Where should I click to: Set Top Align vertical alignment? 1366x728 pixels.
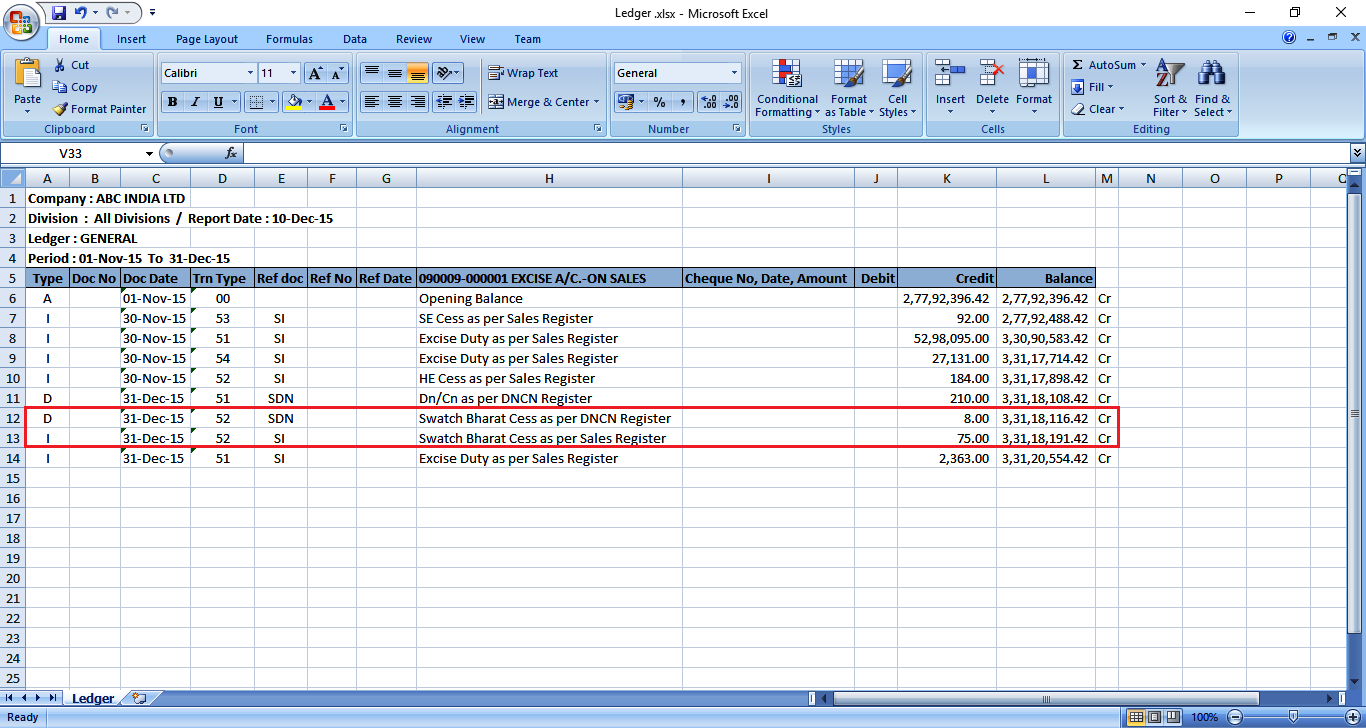(371, 73)
